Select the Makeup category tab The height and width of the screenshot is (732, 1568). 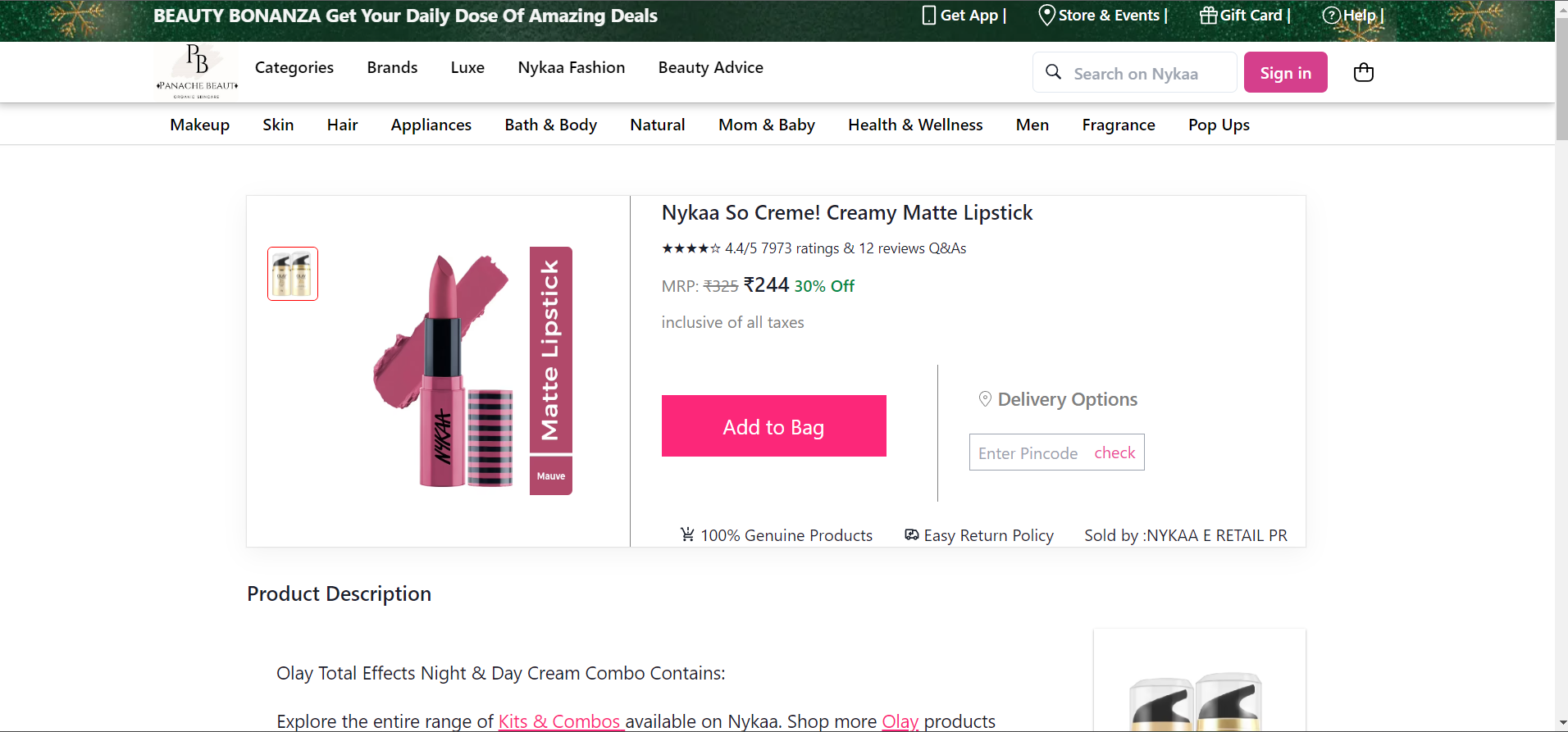(x=200, y=125)
